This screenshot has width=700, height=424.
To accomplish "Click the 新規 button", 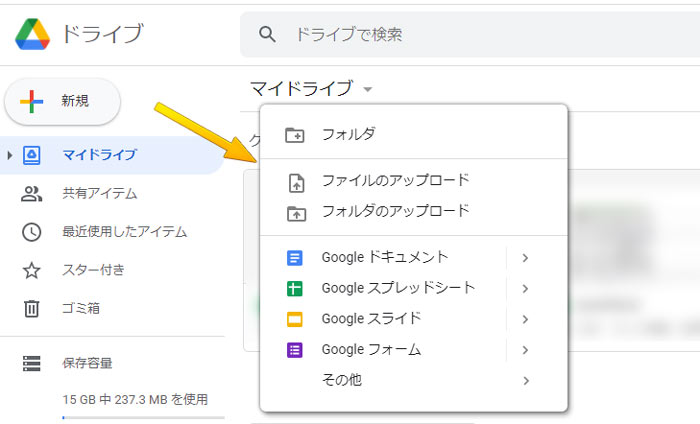I will coord(62,101).
